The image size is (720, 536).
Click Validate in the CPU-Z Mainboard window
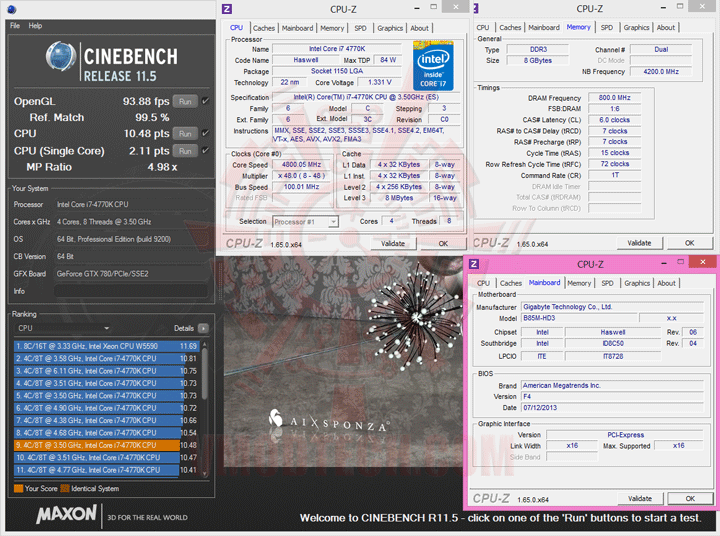[640, 498]
